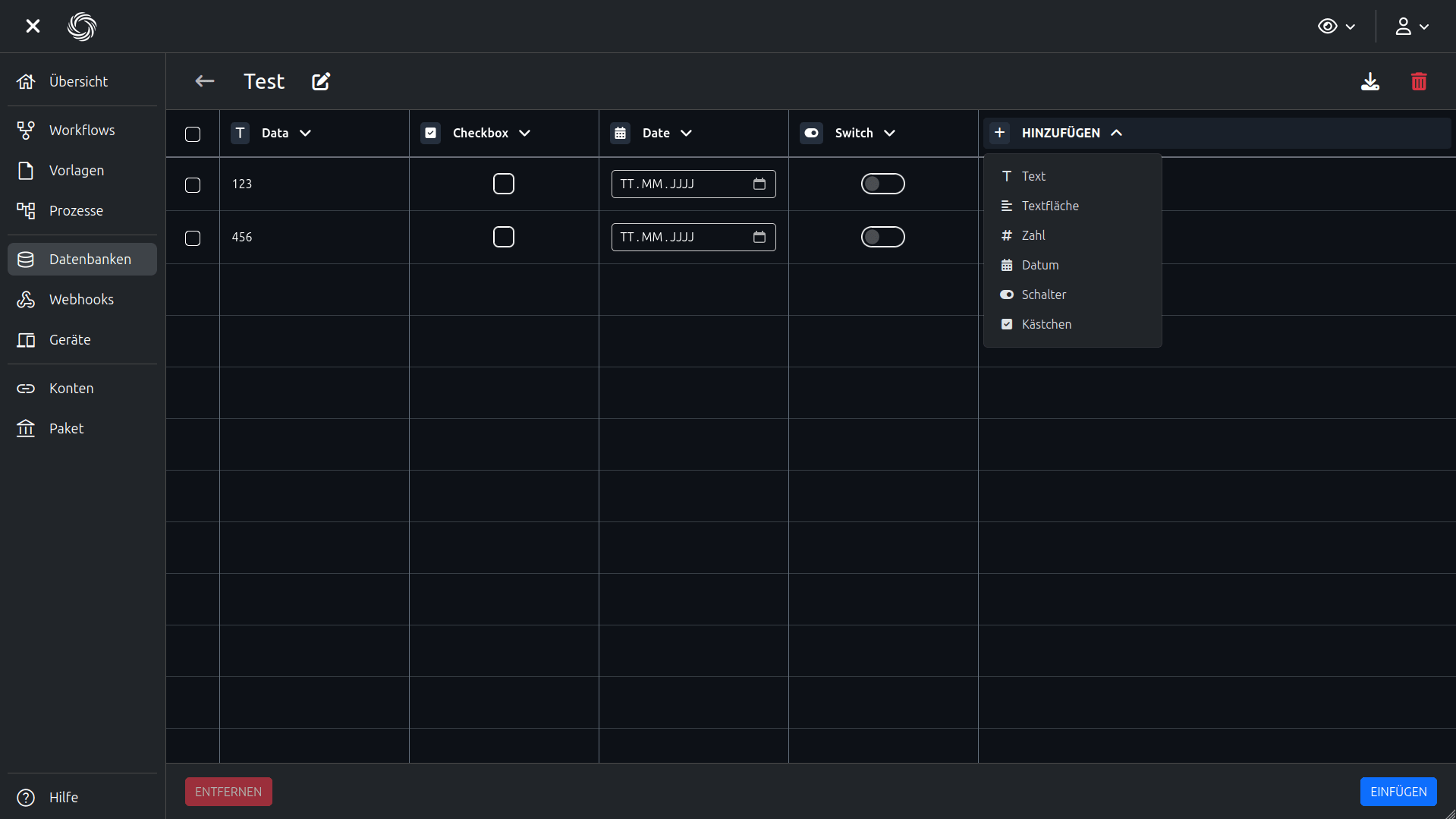Choose Zahl column type
This screenshot has width=1456, height=819.
(x=1033, y=235)
